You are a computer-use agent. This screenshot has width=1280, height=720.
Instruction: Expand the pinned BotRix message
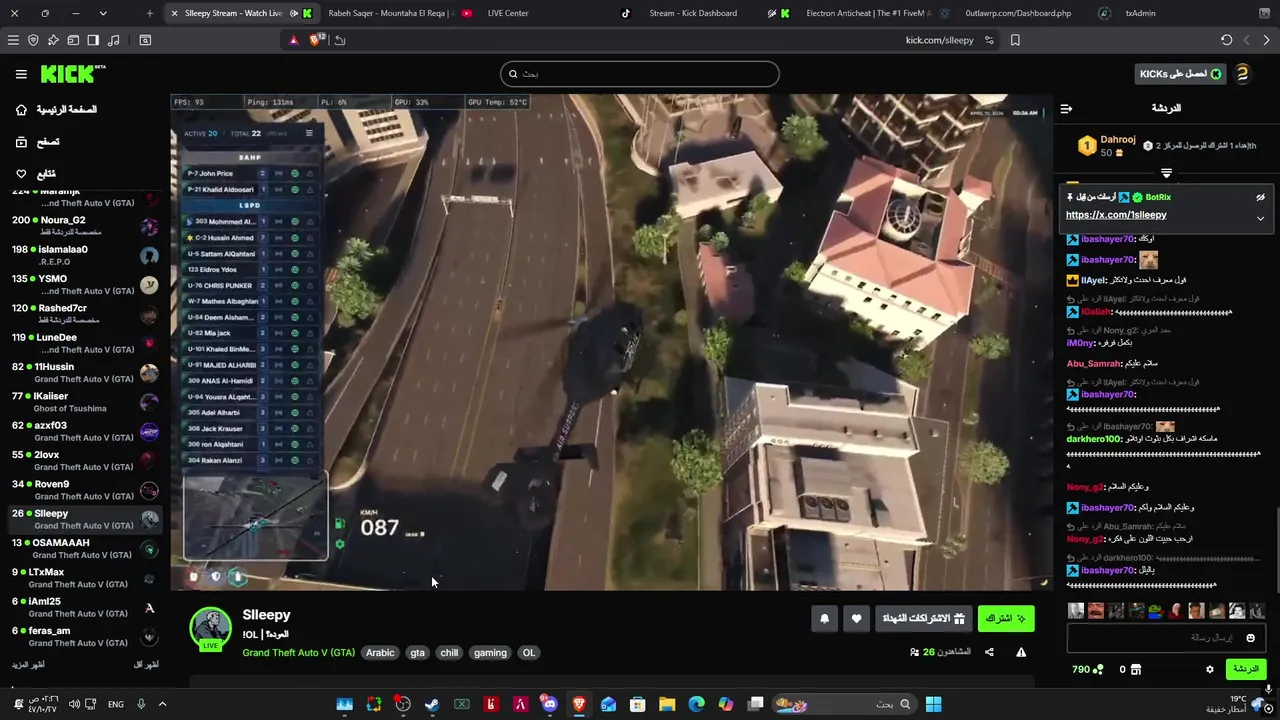pos(1260,218)
